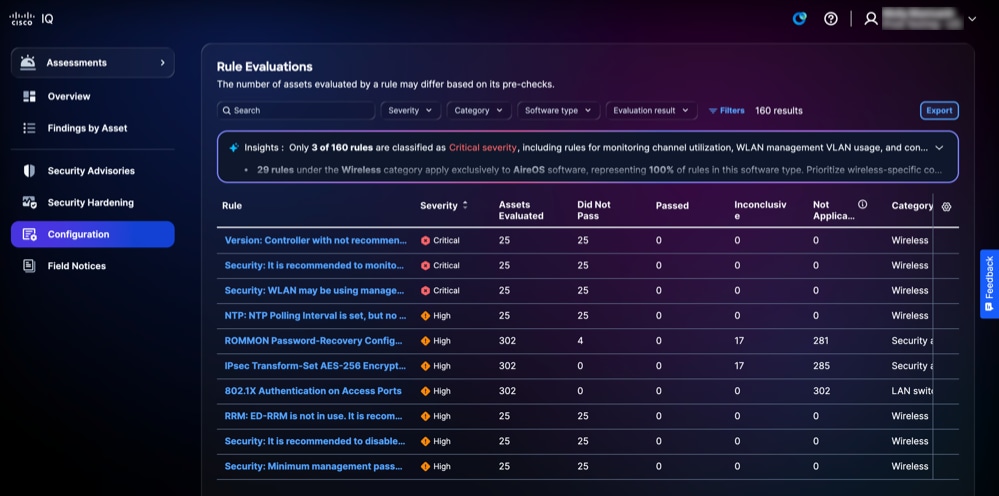Open rule 'ROMMON Password-Recovery Config...'
This screenshot has height=496, width=999.
point(313,341)
